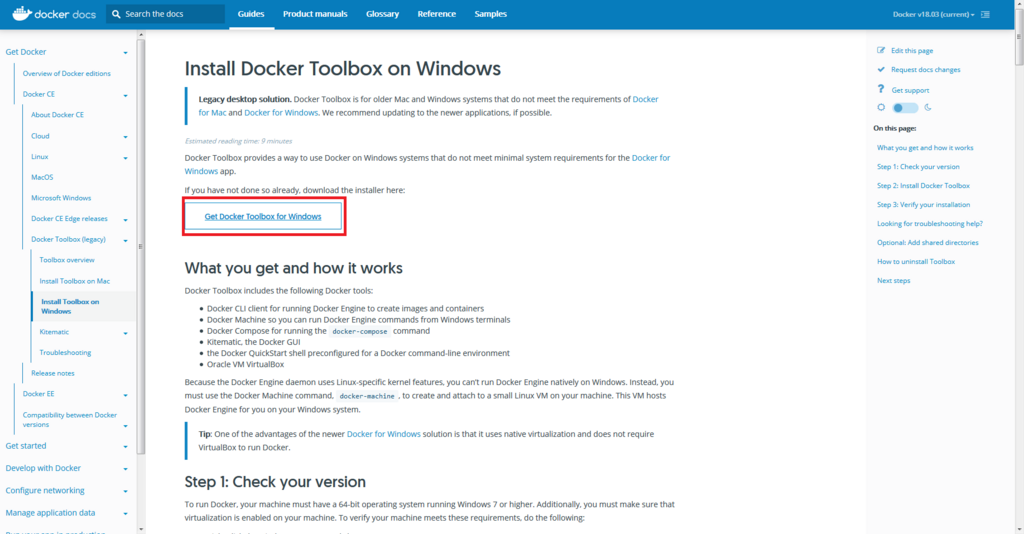This screenshot has width=1024, height=534.
Task: Jump to Step 2: Install Docker Toolbox
Action: click(923, 185)
